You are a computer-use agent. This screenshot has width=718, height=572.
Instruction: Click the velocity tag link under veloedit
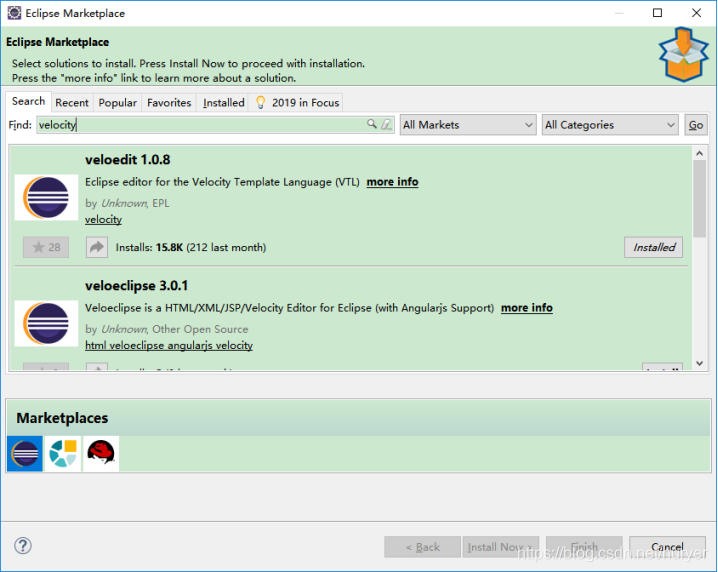point(103,219)
